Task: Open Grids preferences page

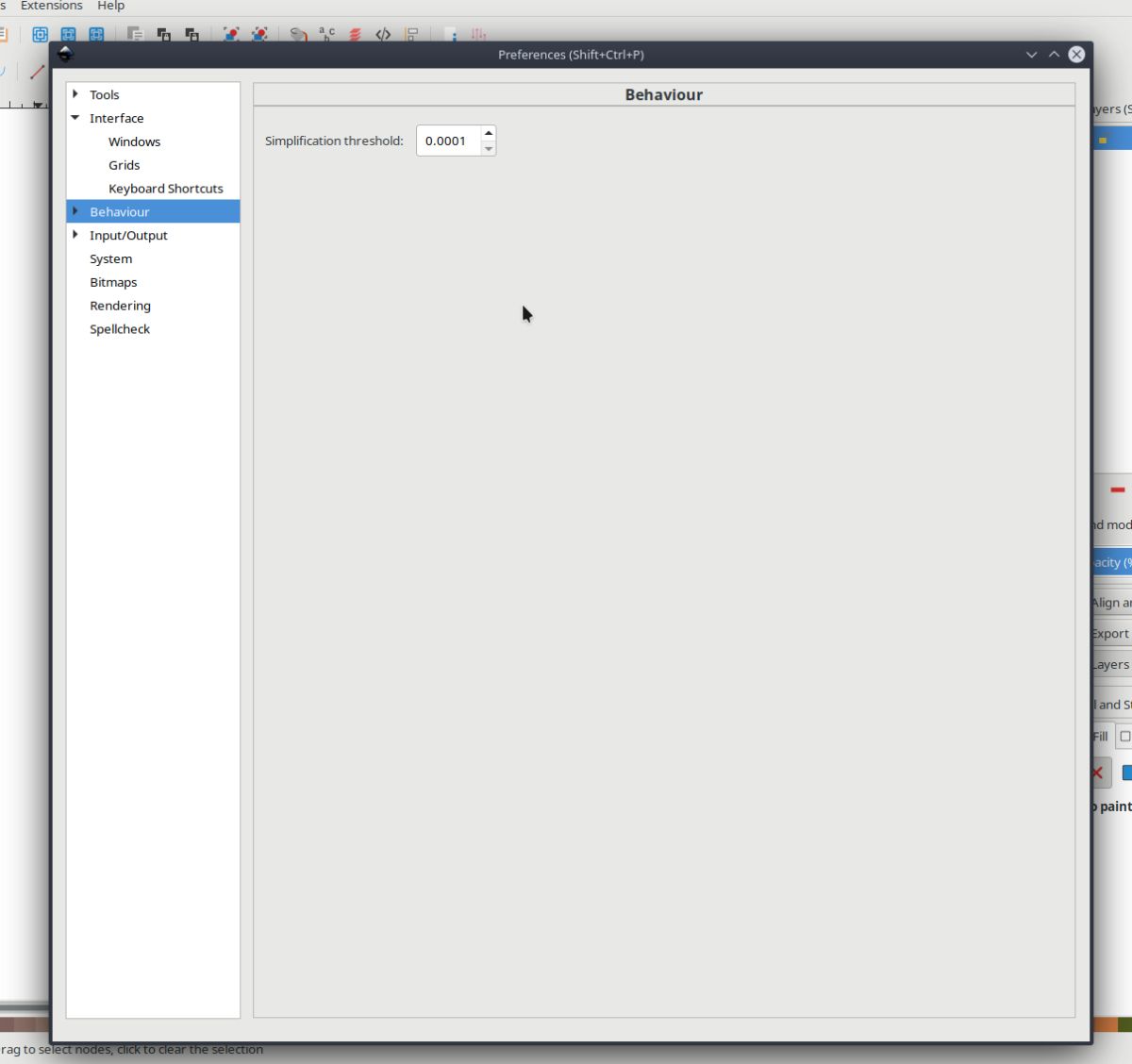Action: pos(124,165)
